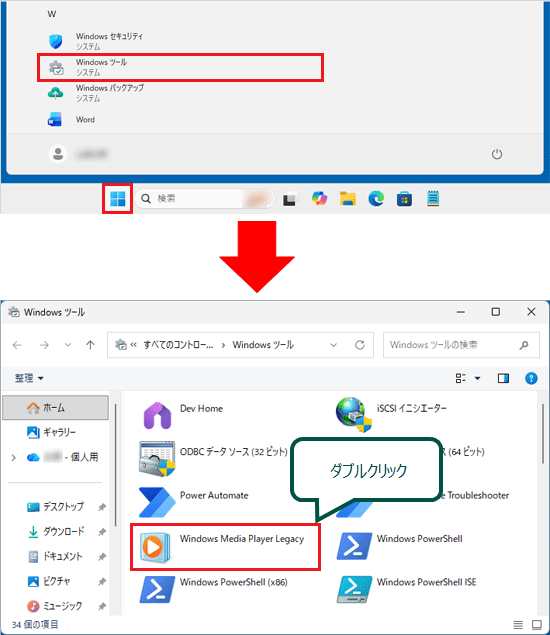550x635 pixels.
Task: Open デスクトップ in the navigation pane
Action: 55,507
